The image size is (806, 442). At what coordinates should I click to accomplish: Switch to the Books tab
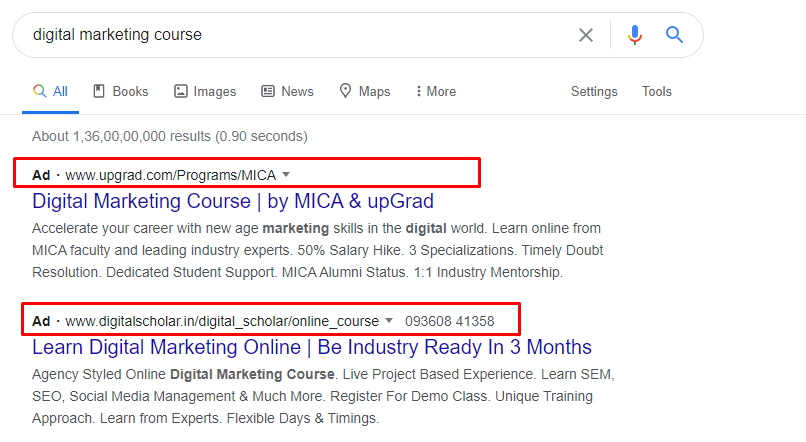pyautogui.click(x=121, y=91)
